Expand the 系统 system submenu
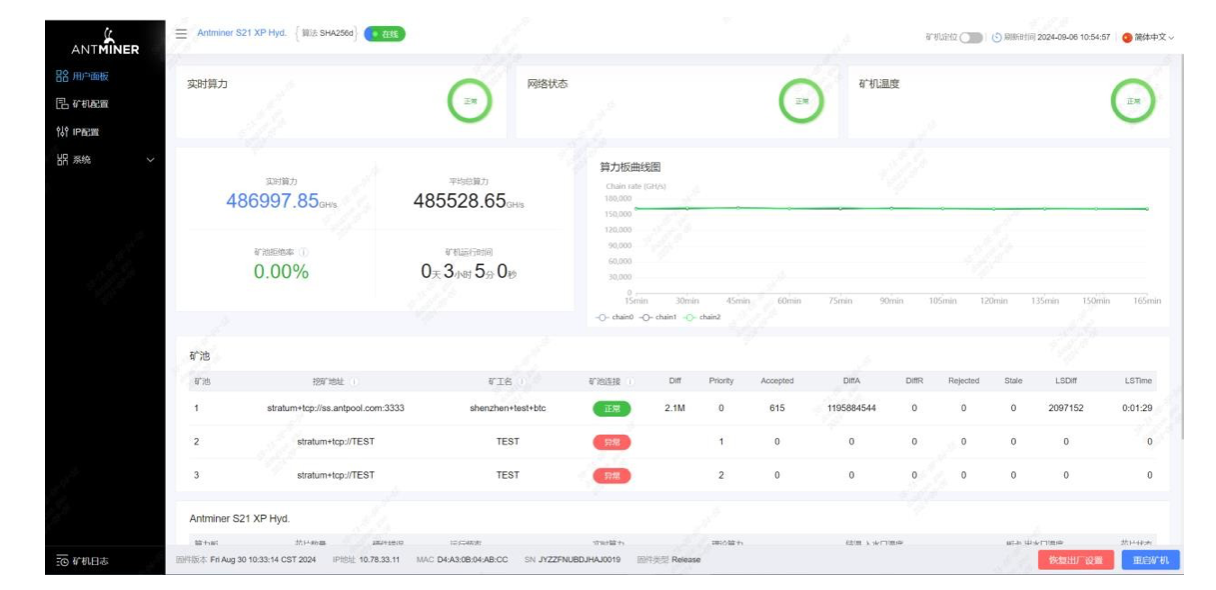Screen dimensions: 1216x590 coord(105,160)
